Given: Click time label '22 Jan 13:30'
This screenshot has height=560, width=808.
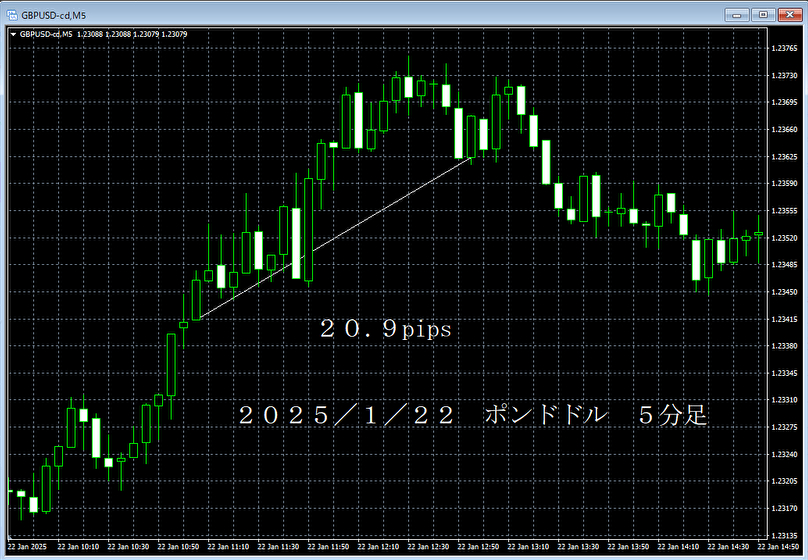Looking at the screenshot, I should click(578, 547).
